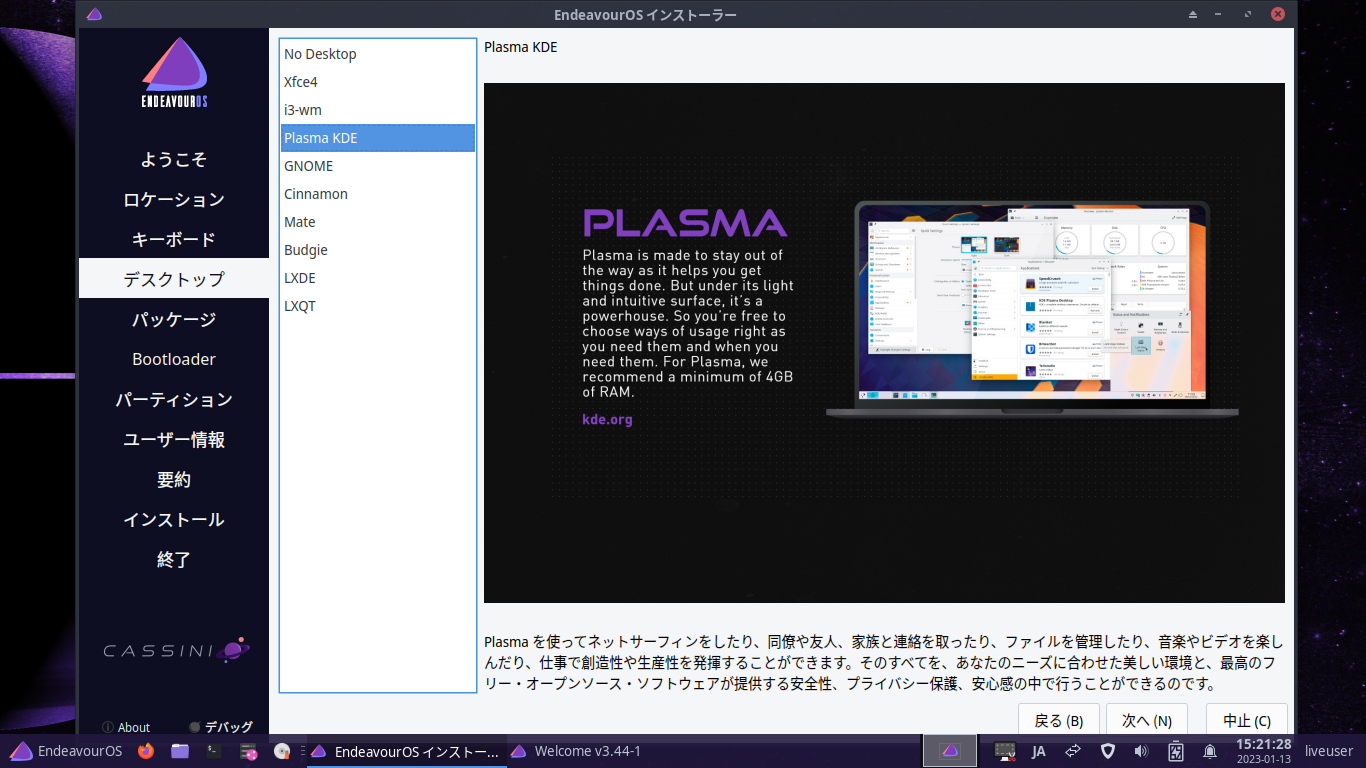Open the system settings manager icon

tap(248, 751)
